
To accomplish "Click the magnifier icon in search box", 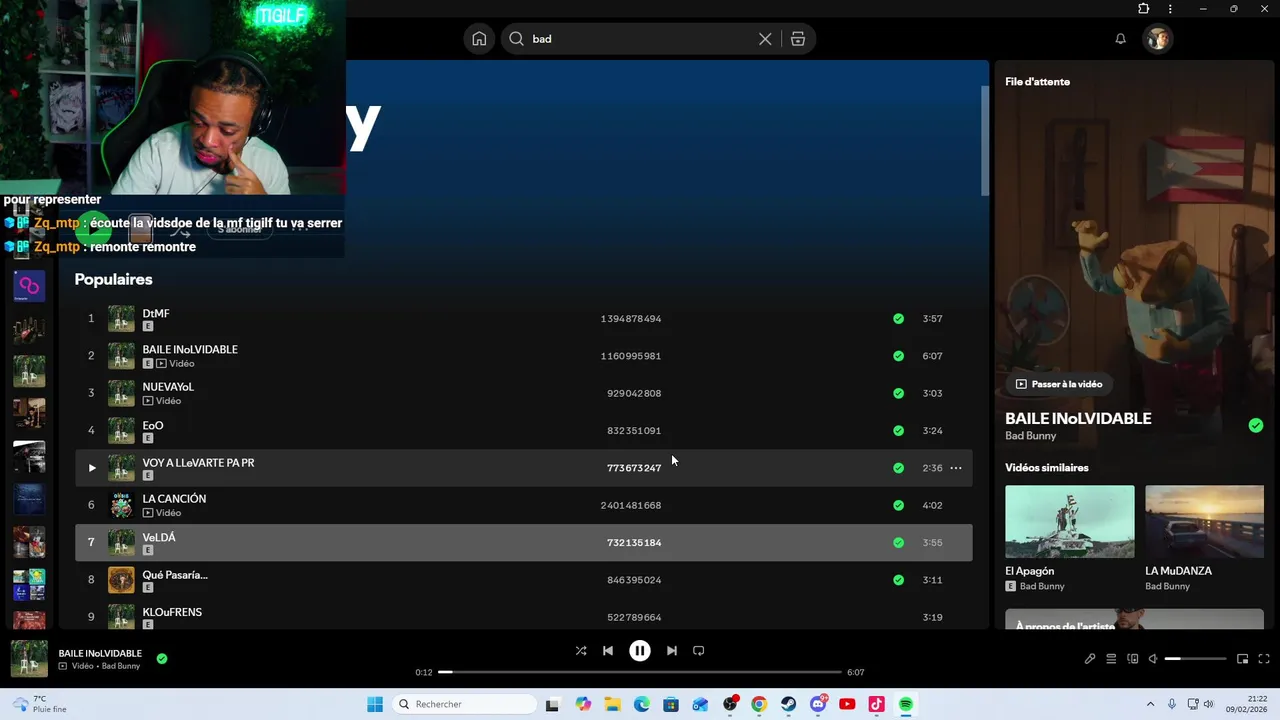I will pyautogui.click(x=516, y=39).
